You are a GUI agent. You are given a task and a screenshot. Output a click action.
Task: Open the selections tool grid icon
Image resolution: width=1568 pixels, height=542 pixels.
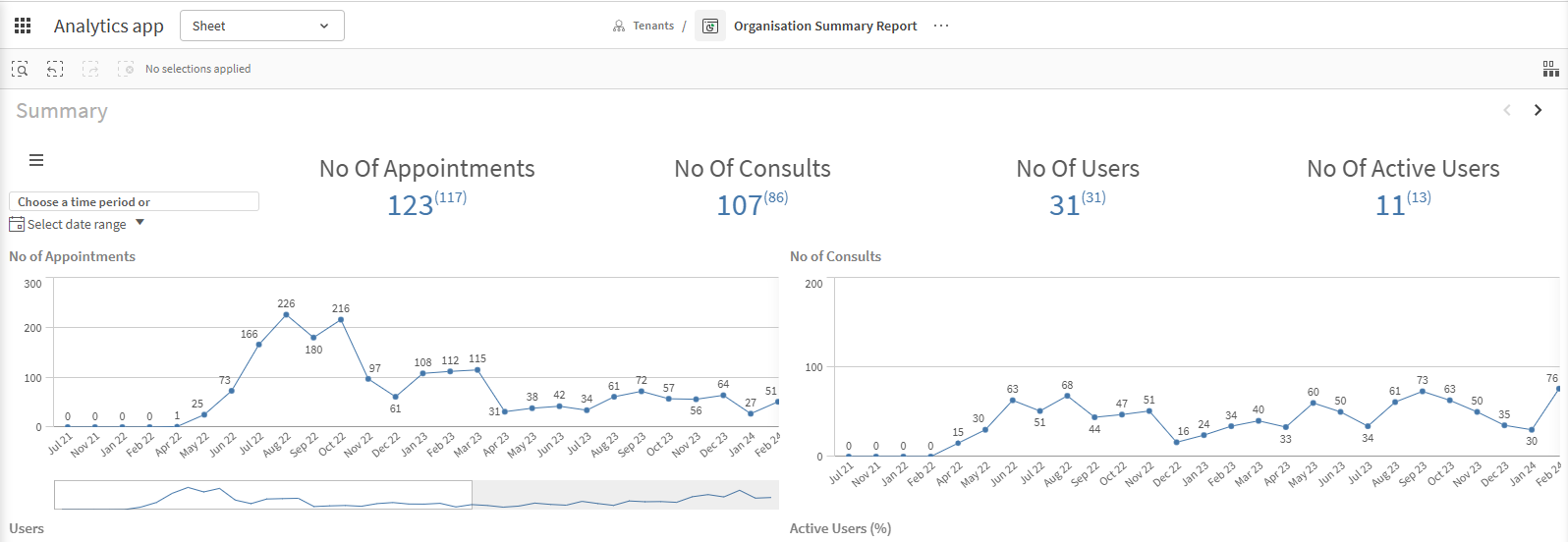(x=1550, y=69)
